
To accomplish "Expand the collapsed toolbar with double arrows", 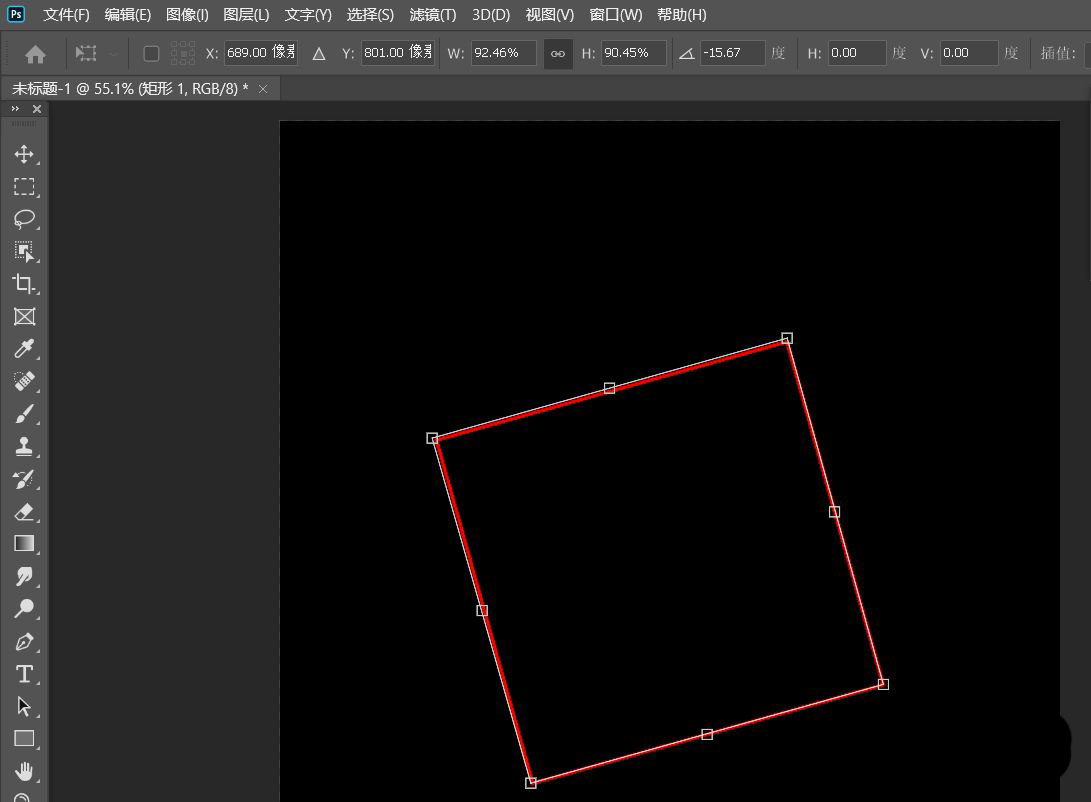I will click(x=16, y=108).
